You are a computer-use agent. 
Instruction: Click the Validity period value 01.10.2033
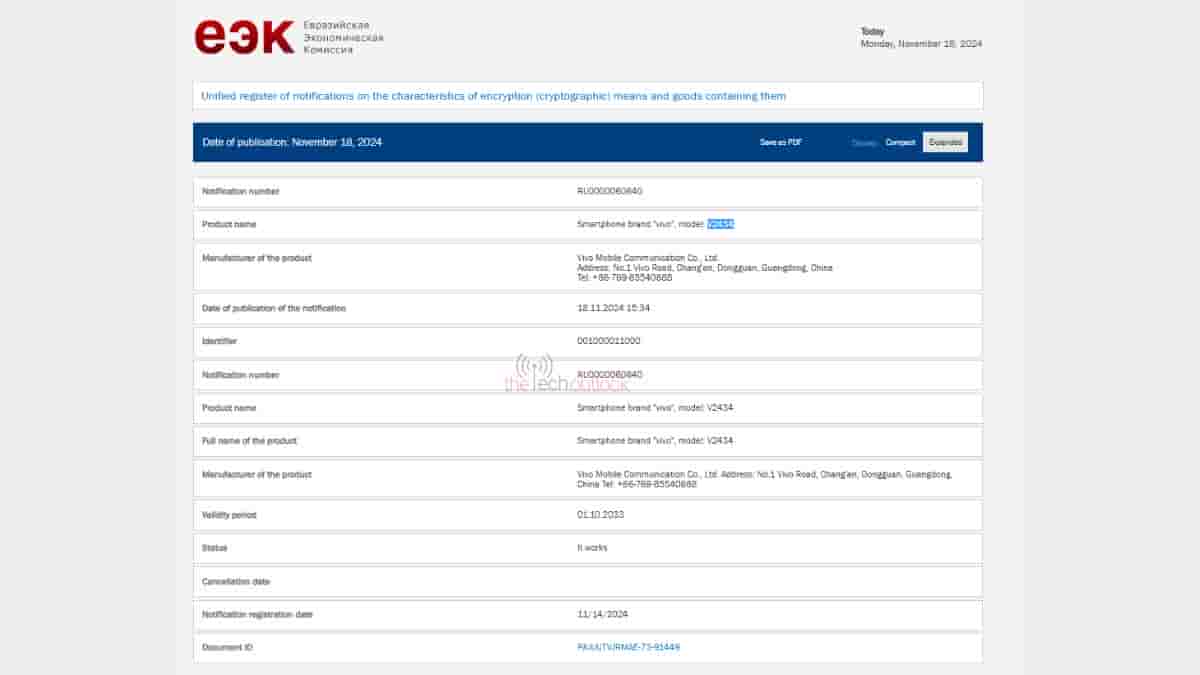599,515
